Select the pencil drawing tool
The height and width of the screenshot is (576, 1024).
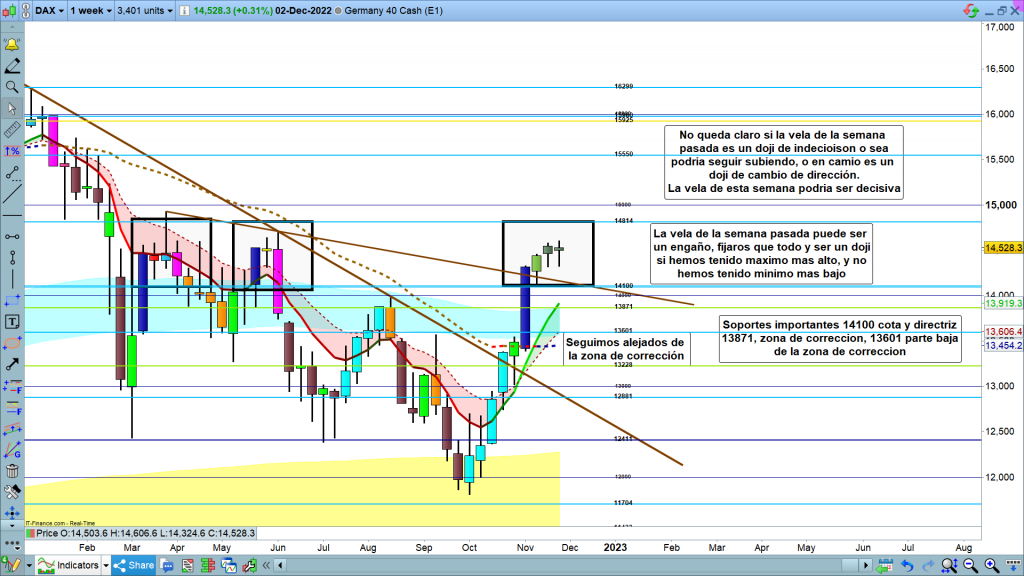(x=12, y=66)
